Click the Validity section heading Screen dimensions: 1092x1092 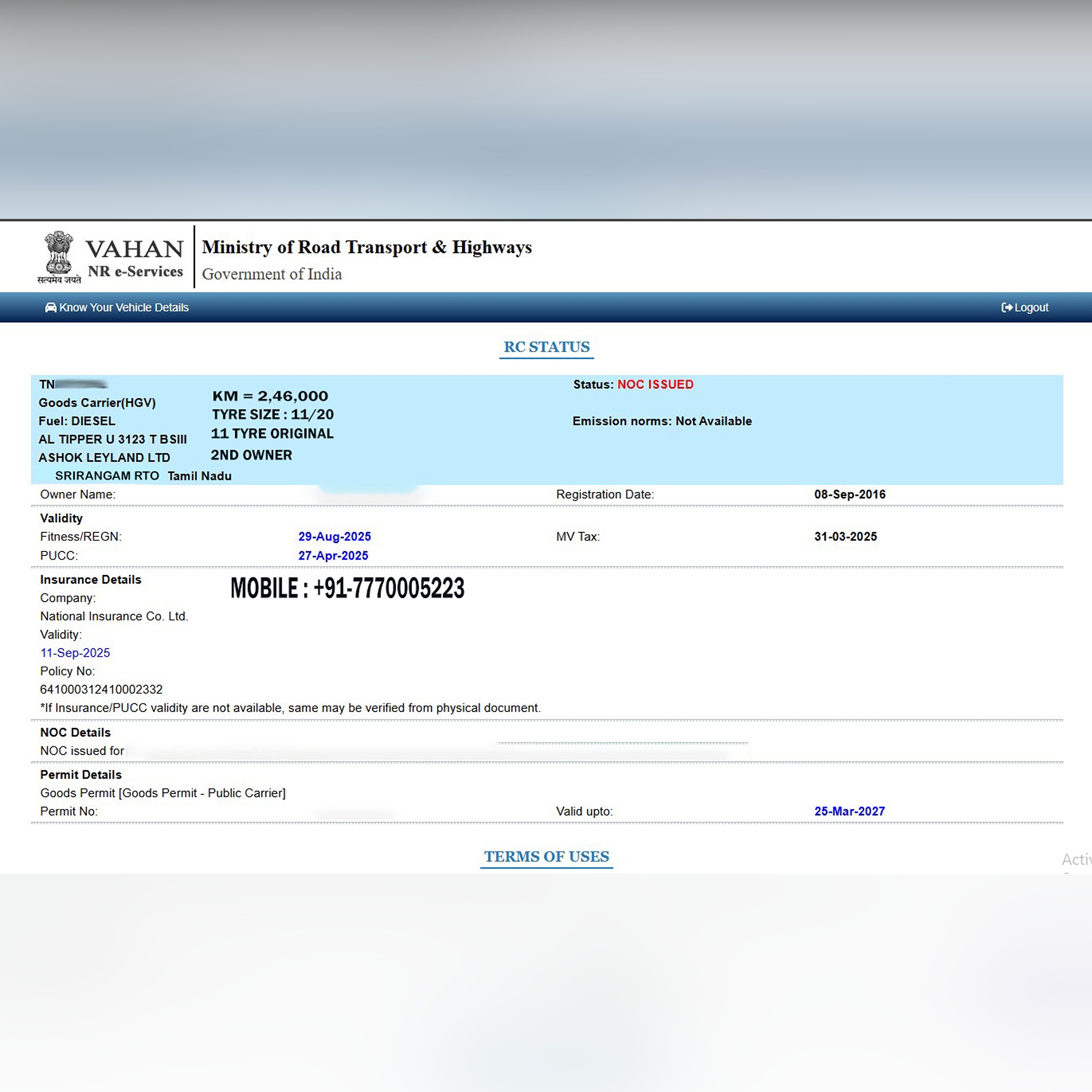click(x=61, y=518)
